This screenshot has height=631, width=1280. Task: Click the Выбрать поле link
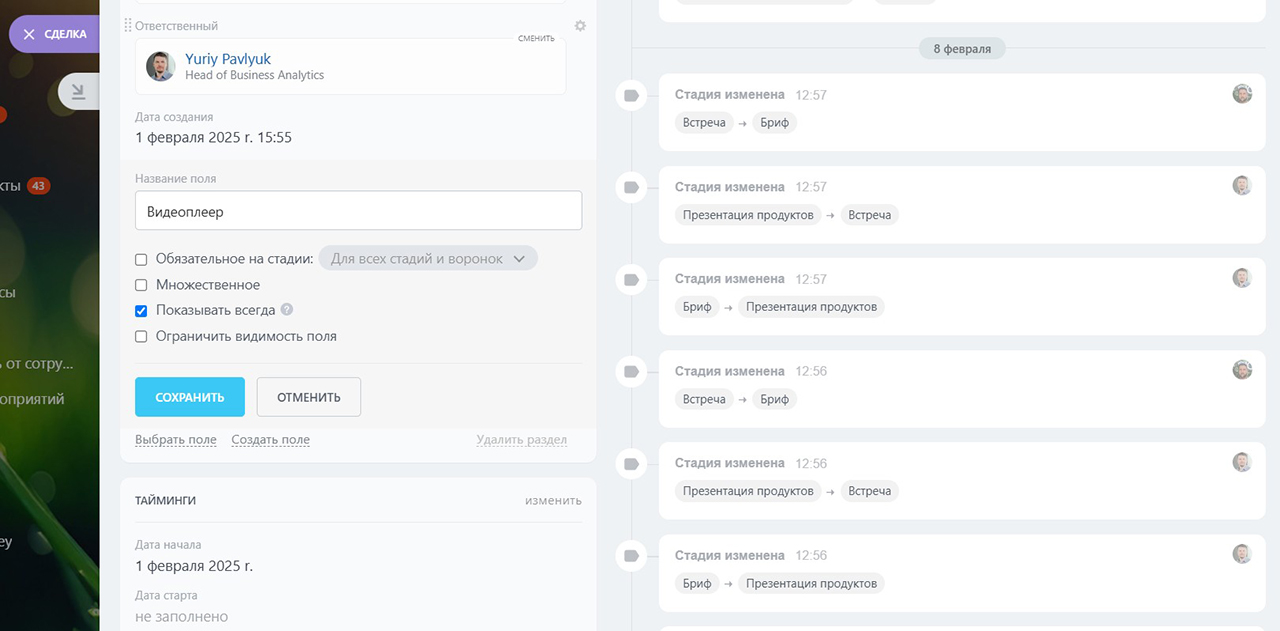(x=176, y=440)
